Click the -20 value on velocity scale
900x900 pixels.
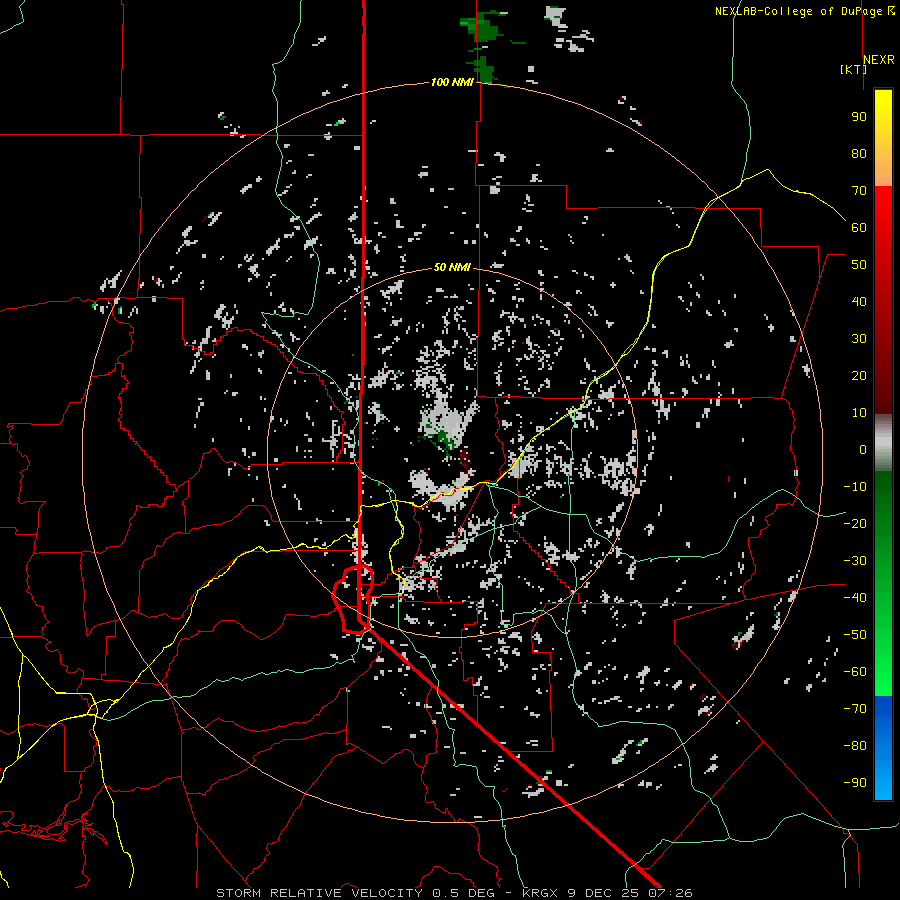click(855, 524)
